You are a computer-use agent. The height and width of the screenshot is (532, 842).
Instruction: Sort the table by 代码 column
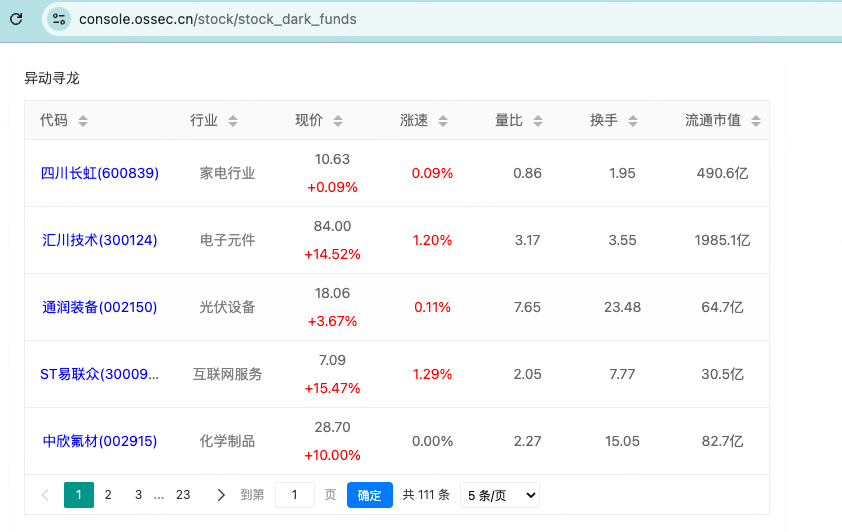tap(83, 121)
